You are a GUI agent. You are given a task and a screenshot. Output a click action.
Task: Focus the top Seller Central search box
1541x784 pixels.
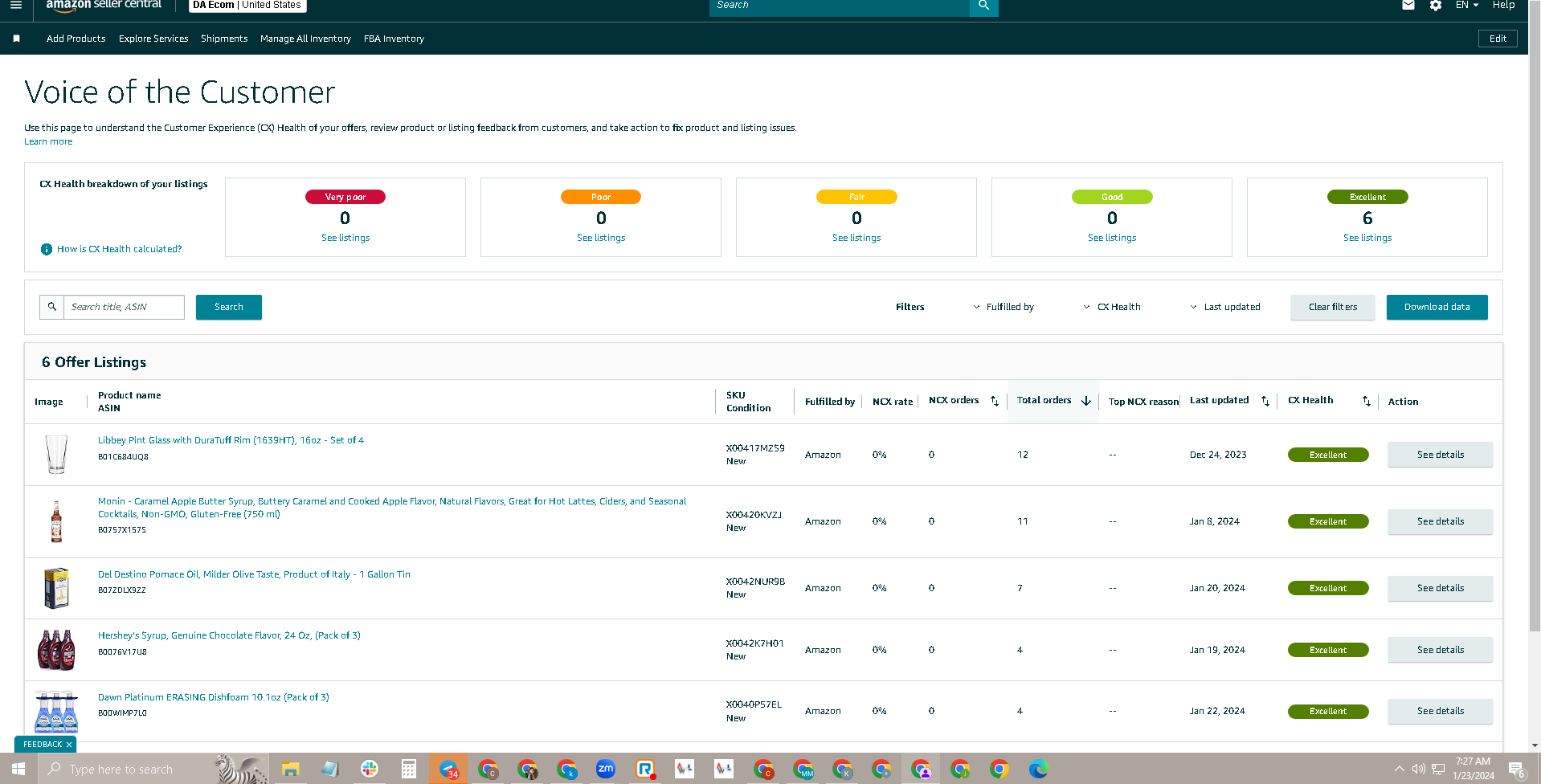(840, 6)
